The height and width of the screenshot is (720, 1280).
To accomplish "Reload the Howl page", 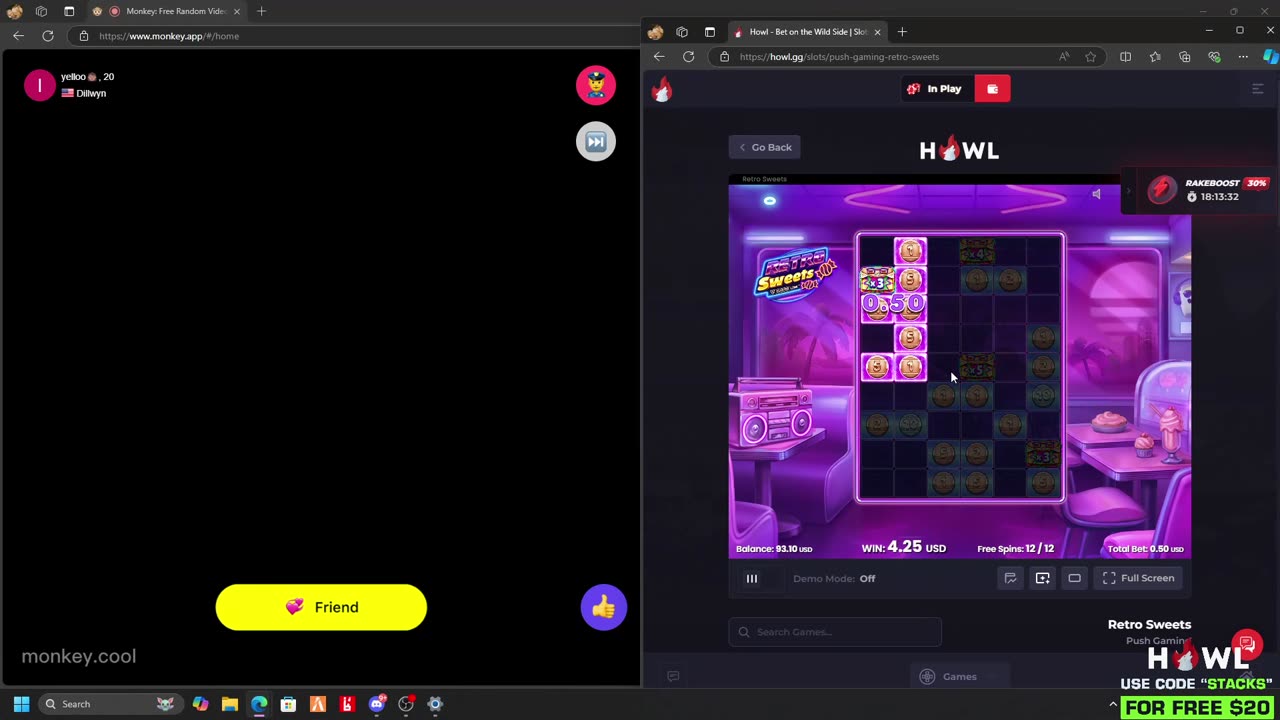I will [x=688, y=56].
